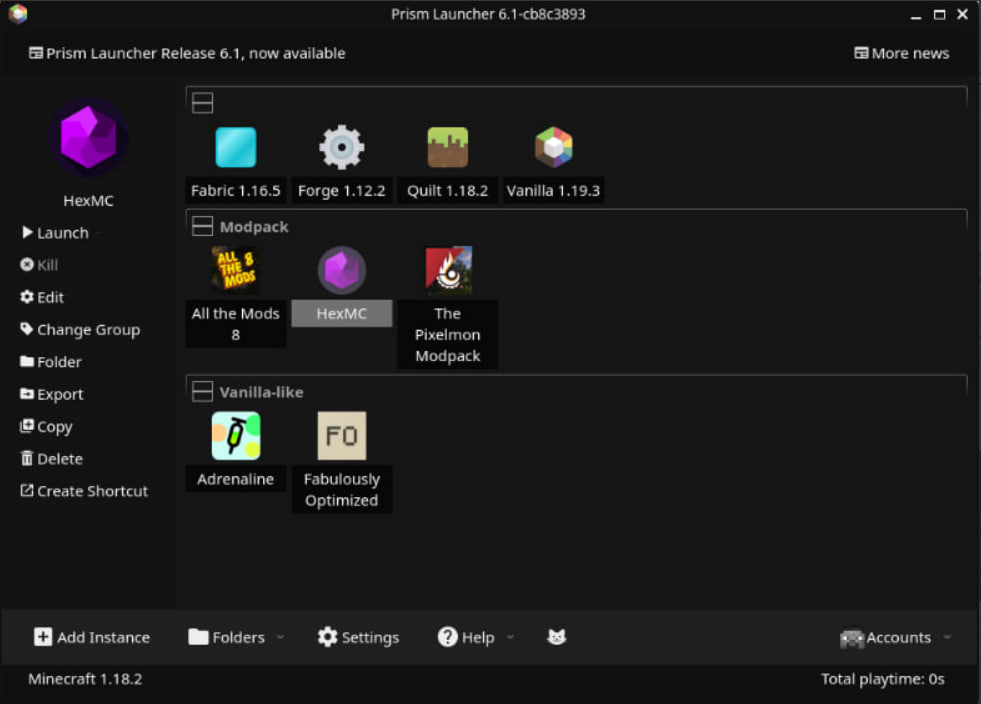Select the Pixelmon Modpack icon
The height and width of the screenshot is (704, 981).
[x=448, y=270]
